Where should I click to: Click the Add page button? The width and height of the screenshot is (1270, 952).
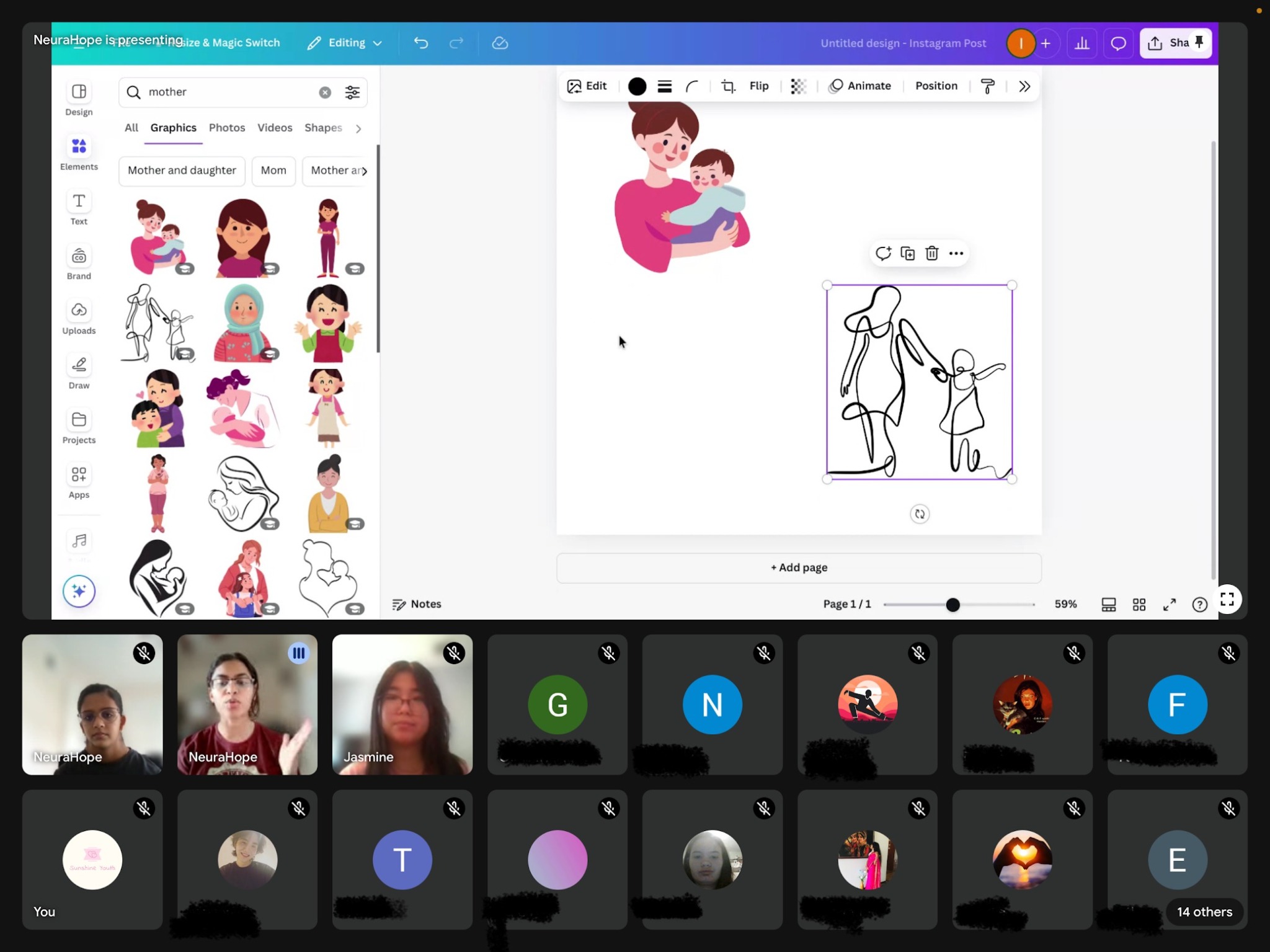click(799, 567)
